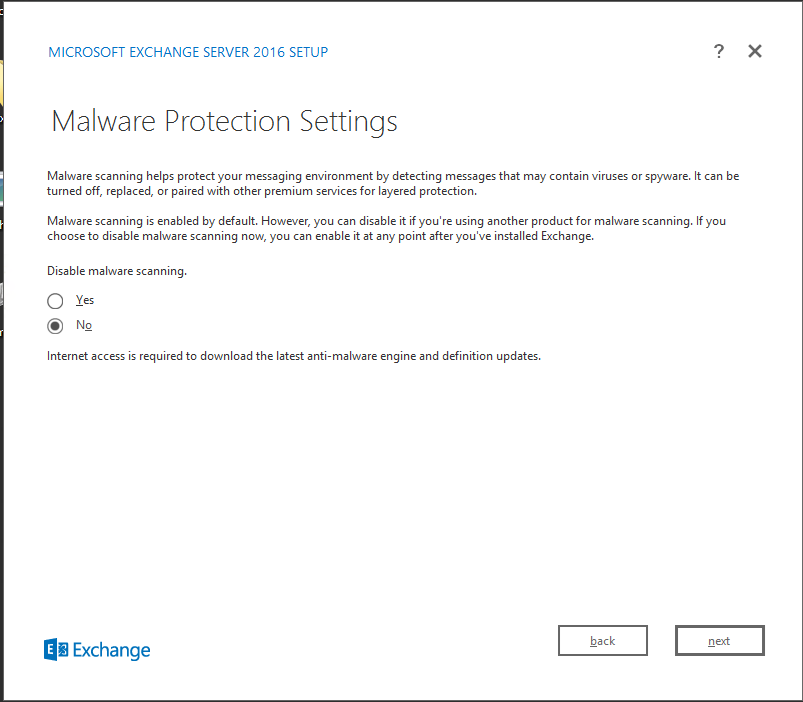Proceed with the next button
803x702 pixels.
pos(719,641)
